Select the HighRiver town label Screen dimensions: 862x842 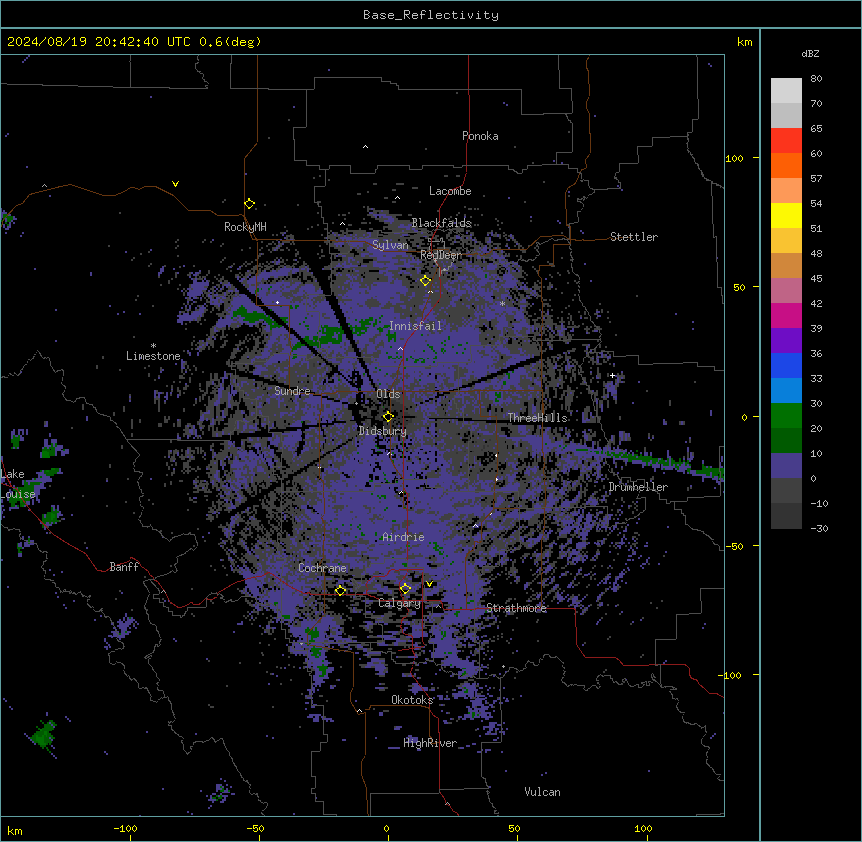point(430,743)
